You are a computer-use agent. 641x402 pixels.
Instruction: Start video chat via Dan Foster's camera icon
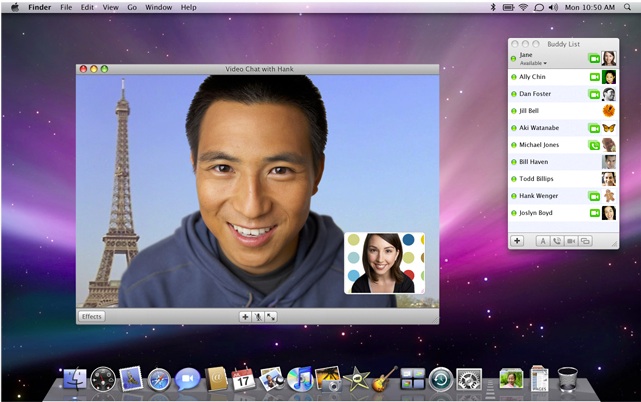(594, 94)
